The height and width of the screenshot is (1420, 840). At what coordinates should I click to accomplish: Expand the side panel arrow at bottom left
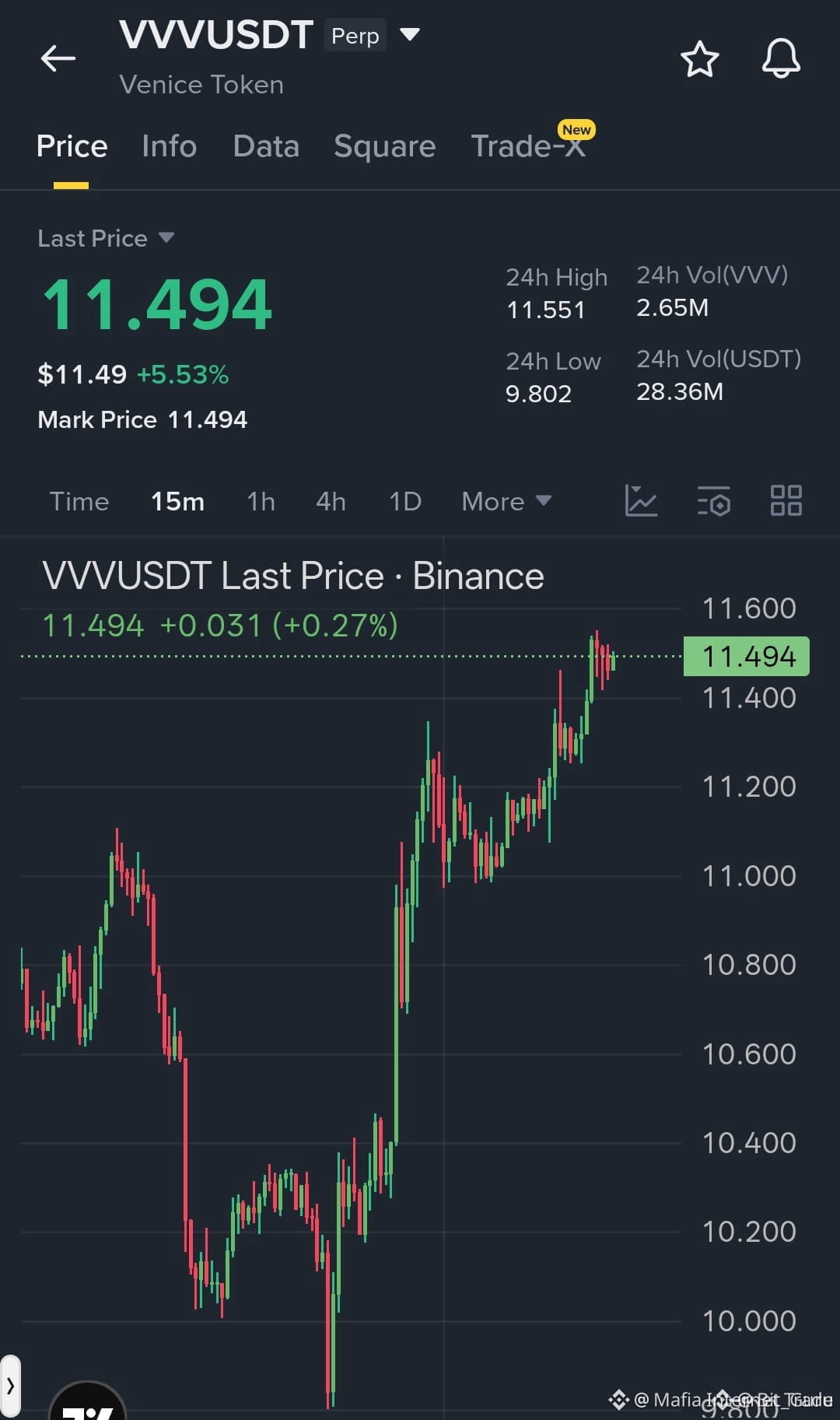pos(10,1386)
